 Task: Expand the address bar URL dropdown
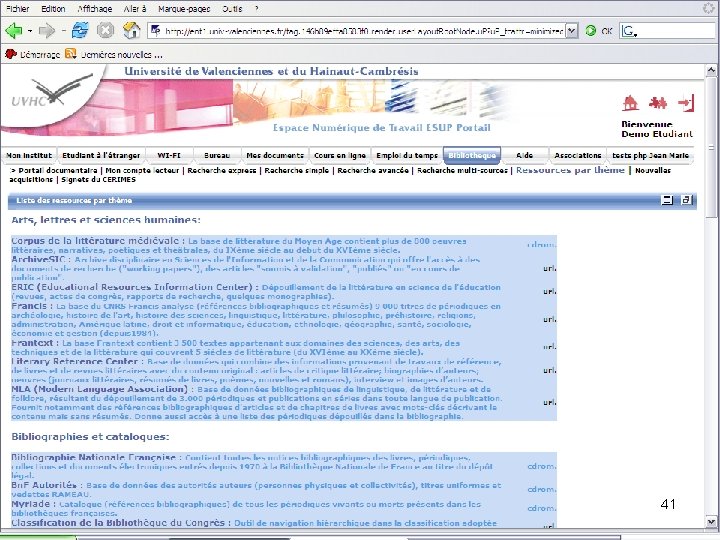(x=571, y=31)
